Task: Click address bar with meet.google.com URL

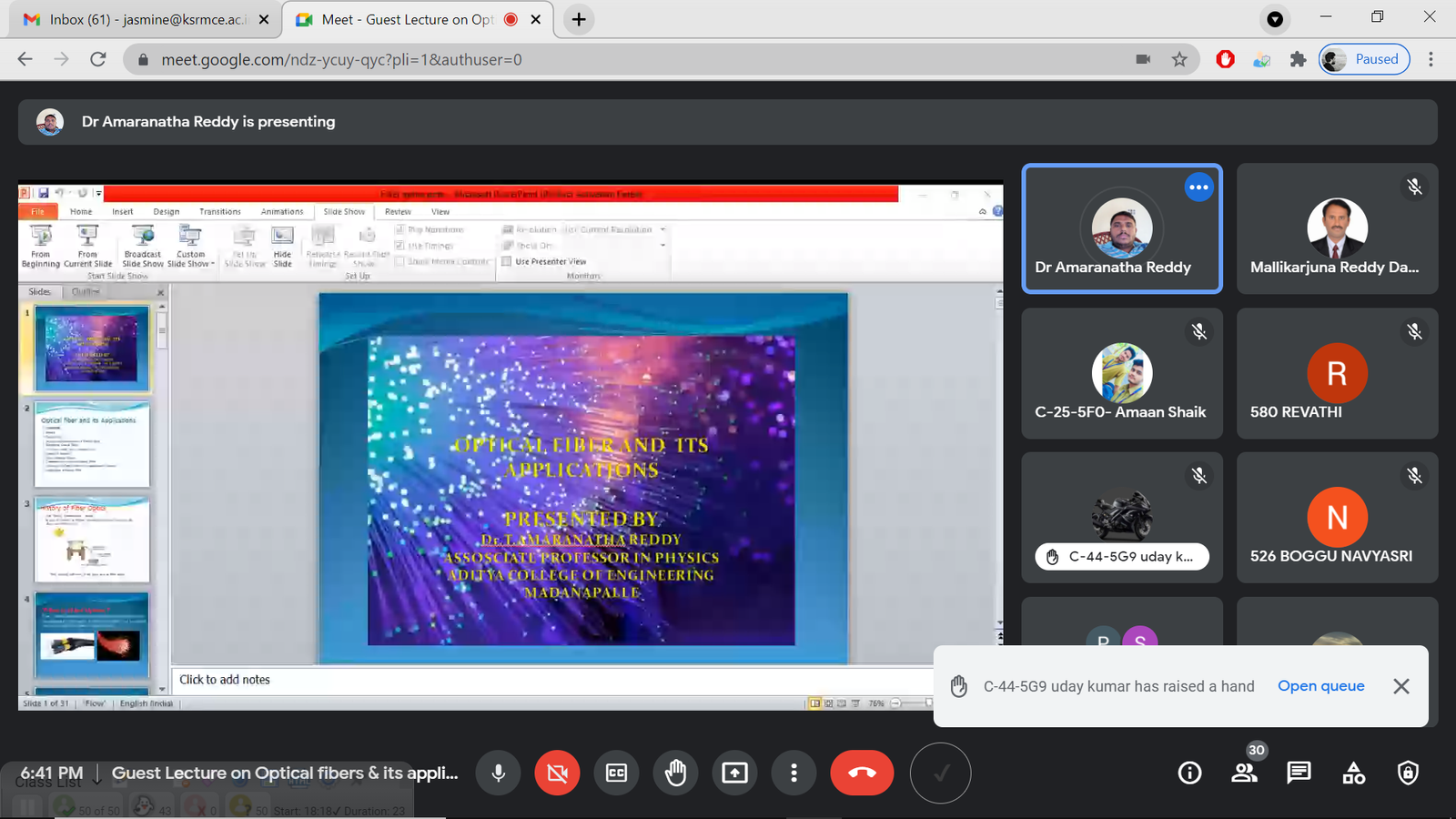Action: click(637, 59)
